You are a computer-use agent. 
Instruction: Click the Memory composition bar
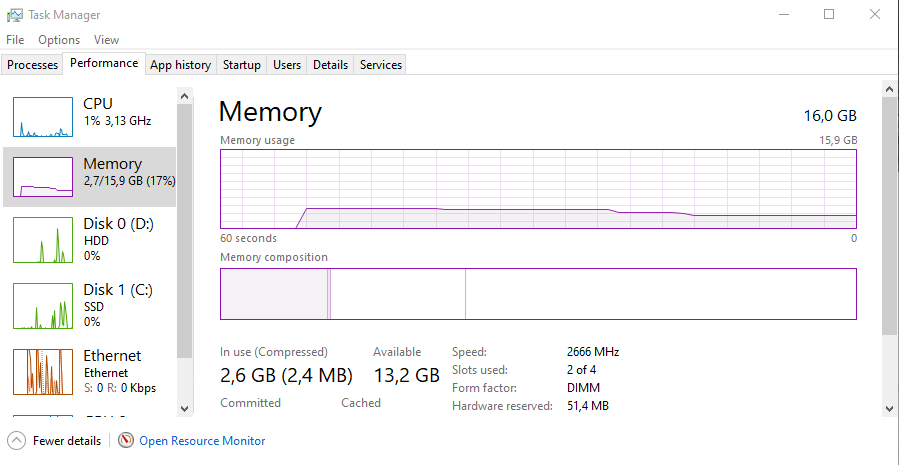538,294
